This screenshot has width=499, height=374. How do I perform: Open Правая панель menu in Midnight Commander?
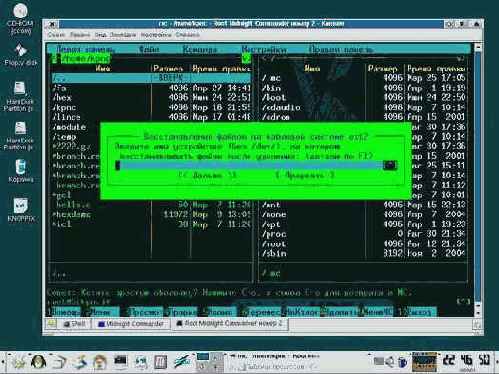(x=340, y=49)
